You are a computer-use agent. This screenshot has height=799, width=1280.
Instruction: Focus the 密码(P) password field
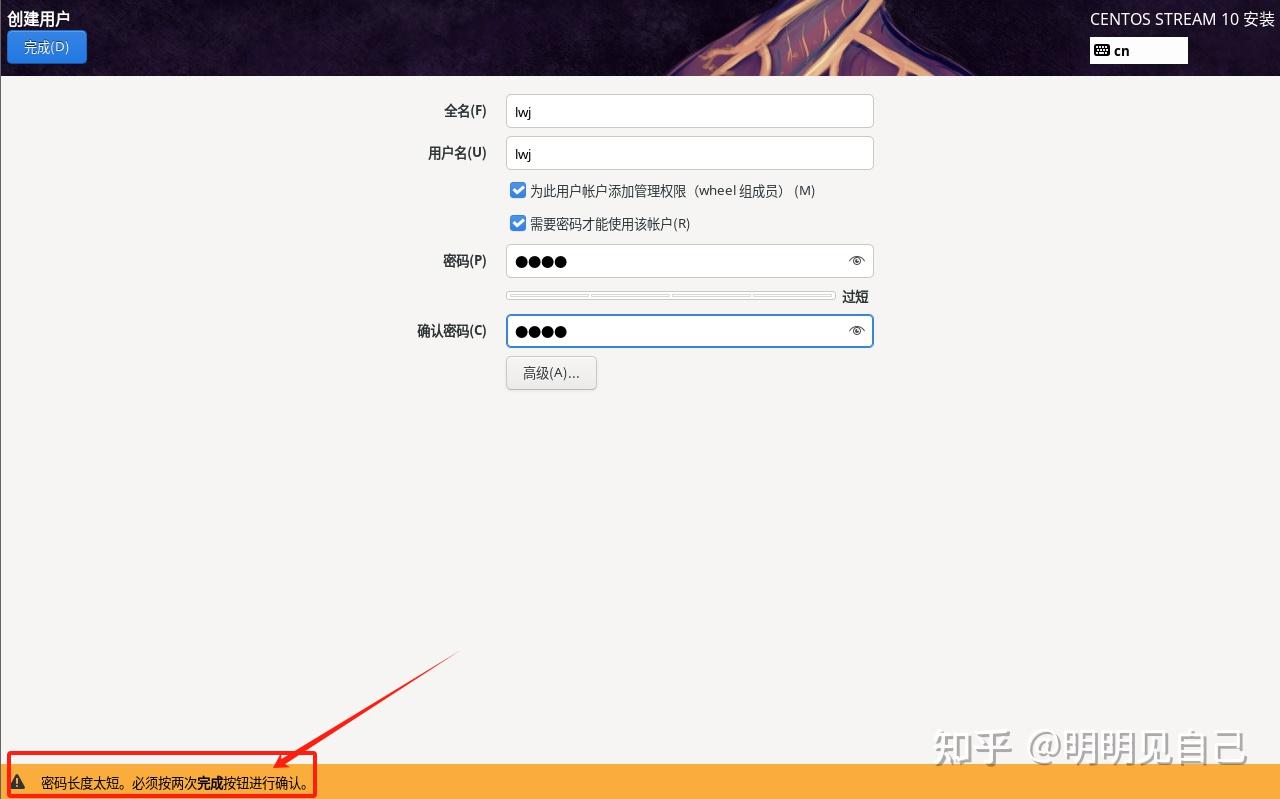click(680, 261)
